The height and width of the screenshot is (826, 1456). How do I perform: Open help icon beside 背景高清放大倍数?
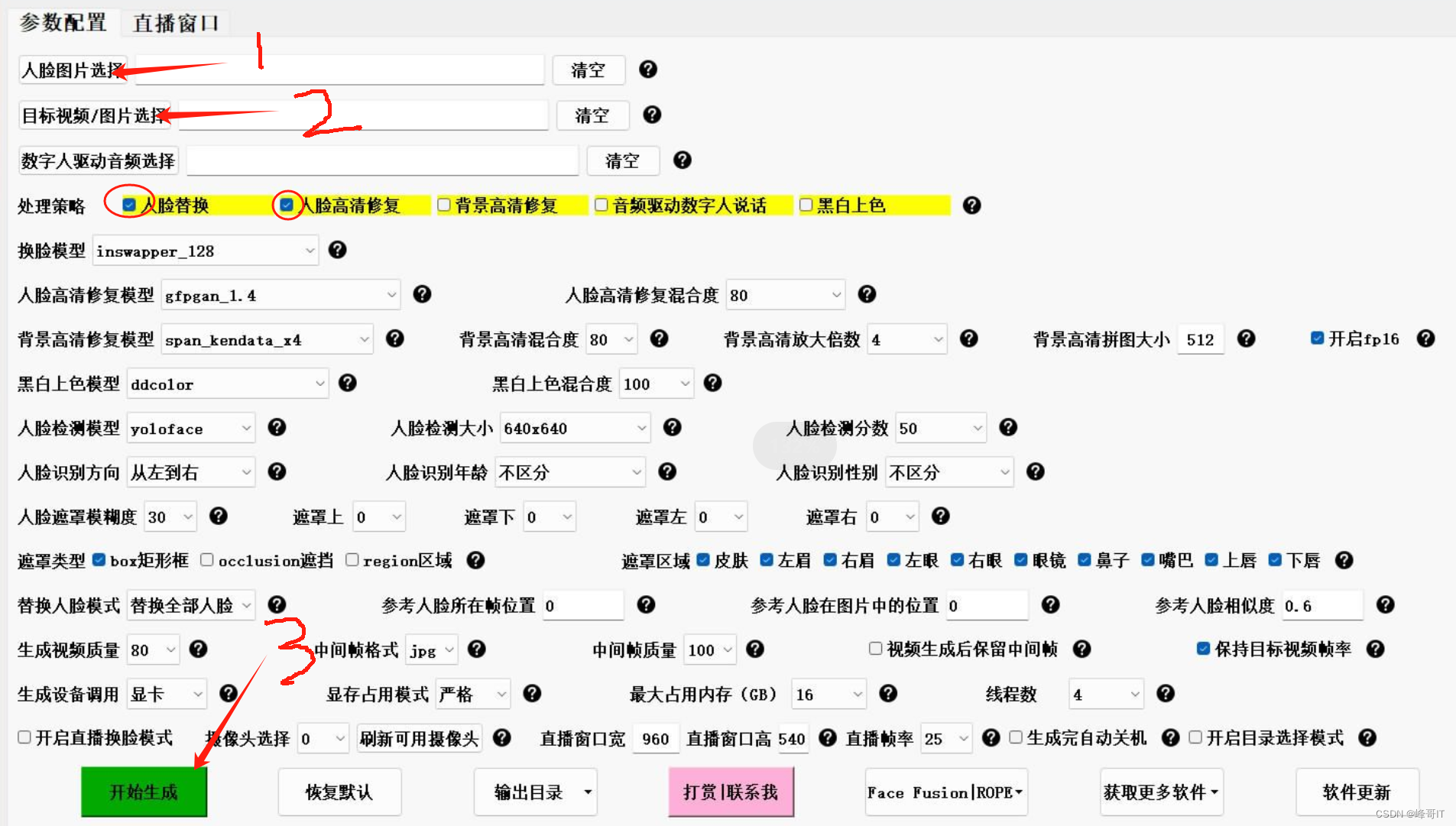pos(968,338)
